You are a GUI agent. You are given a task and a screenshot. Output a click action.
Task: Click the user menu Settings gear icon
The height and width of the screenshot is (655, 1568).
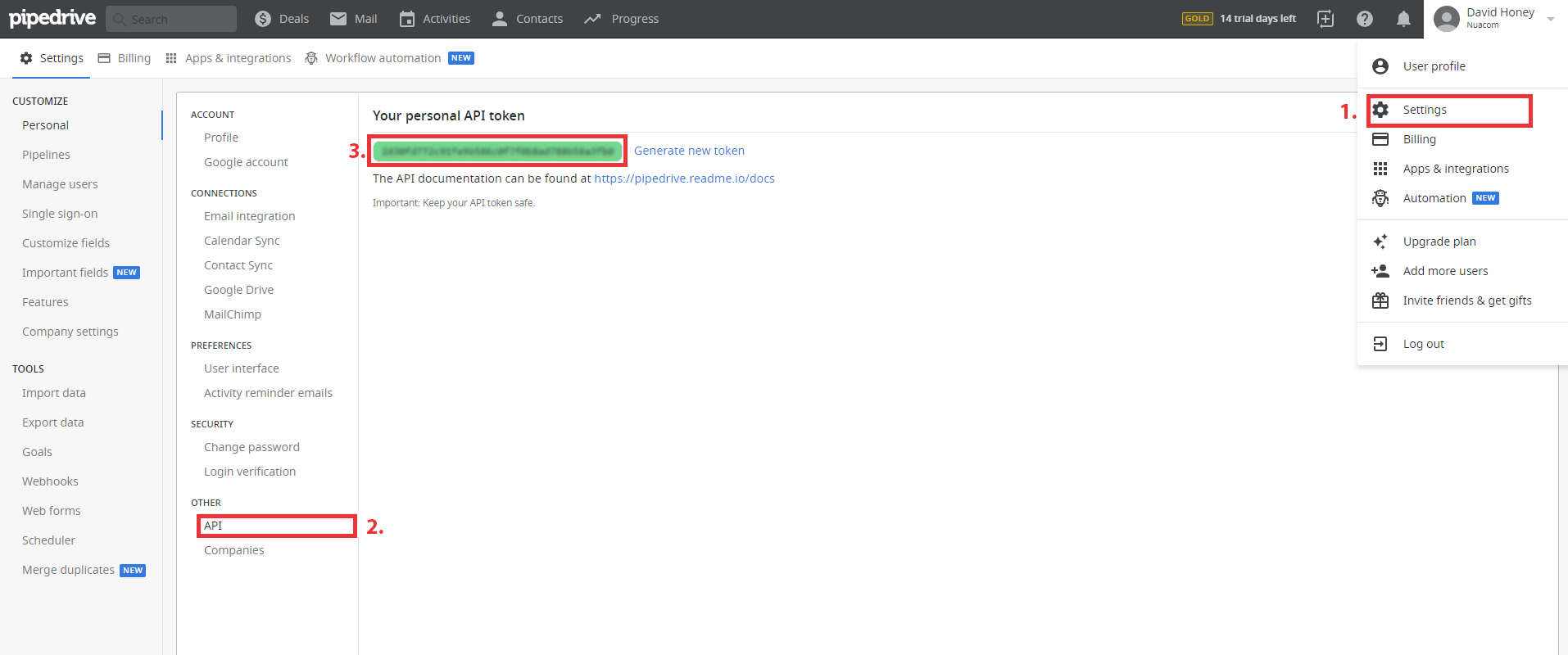pyautogui.click(x=1380, y=110)
